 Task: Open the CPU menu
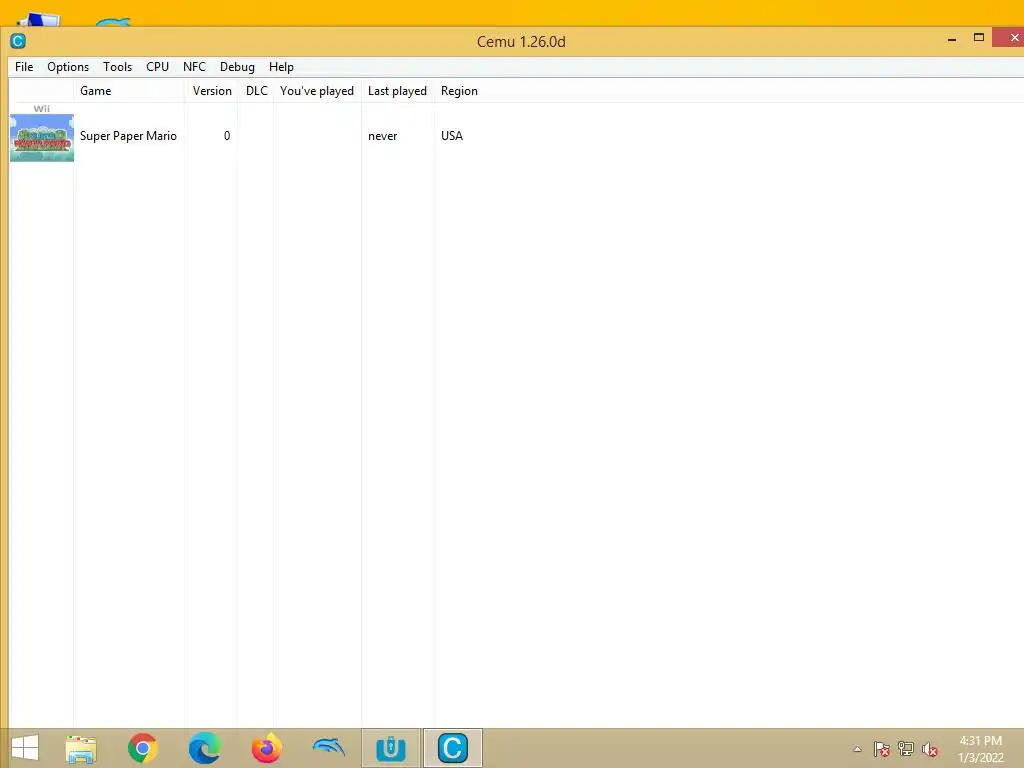pyautogui.click(x=157, y=67)
